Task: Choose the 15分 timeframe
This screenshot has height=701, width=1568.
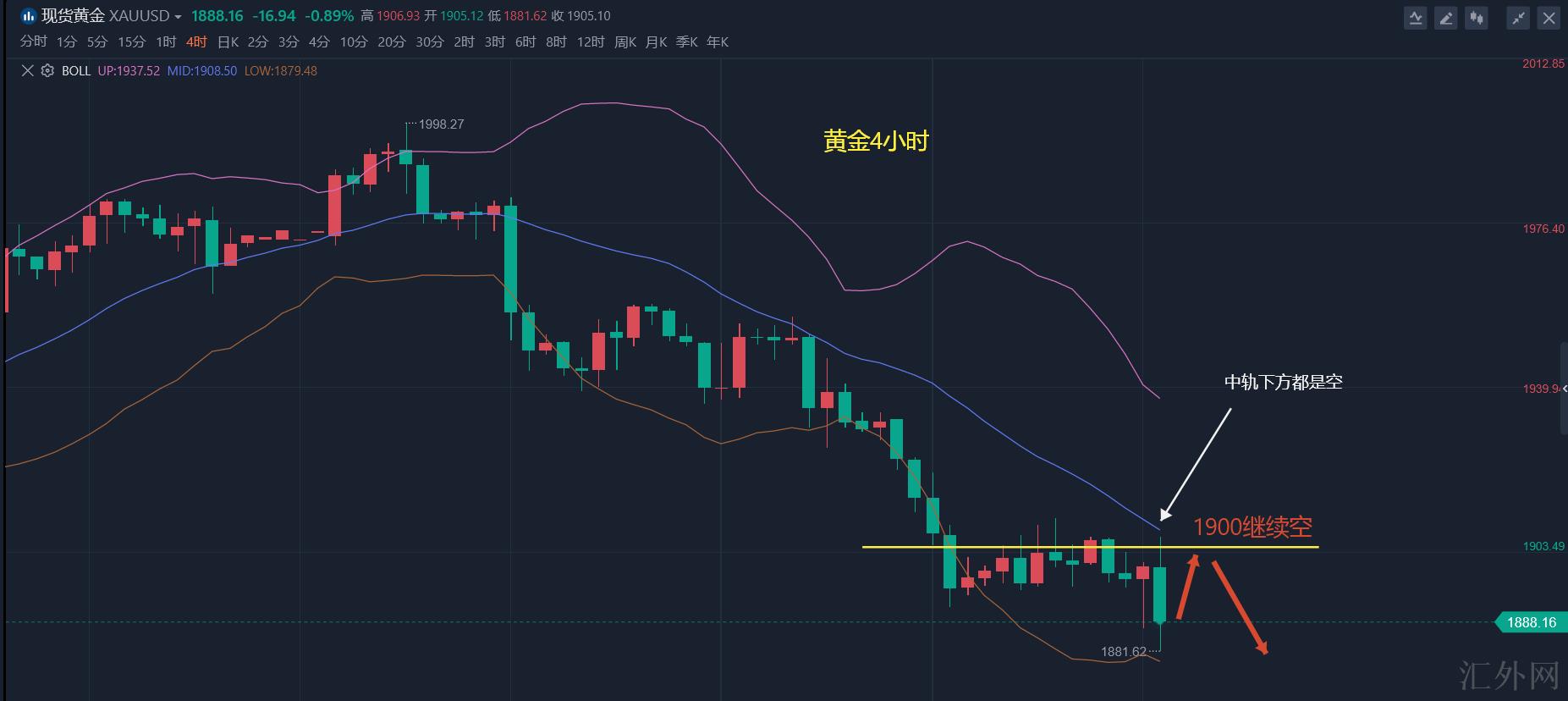Action: [131, 42]
